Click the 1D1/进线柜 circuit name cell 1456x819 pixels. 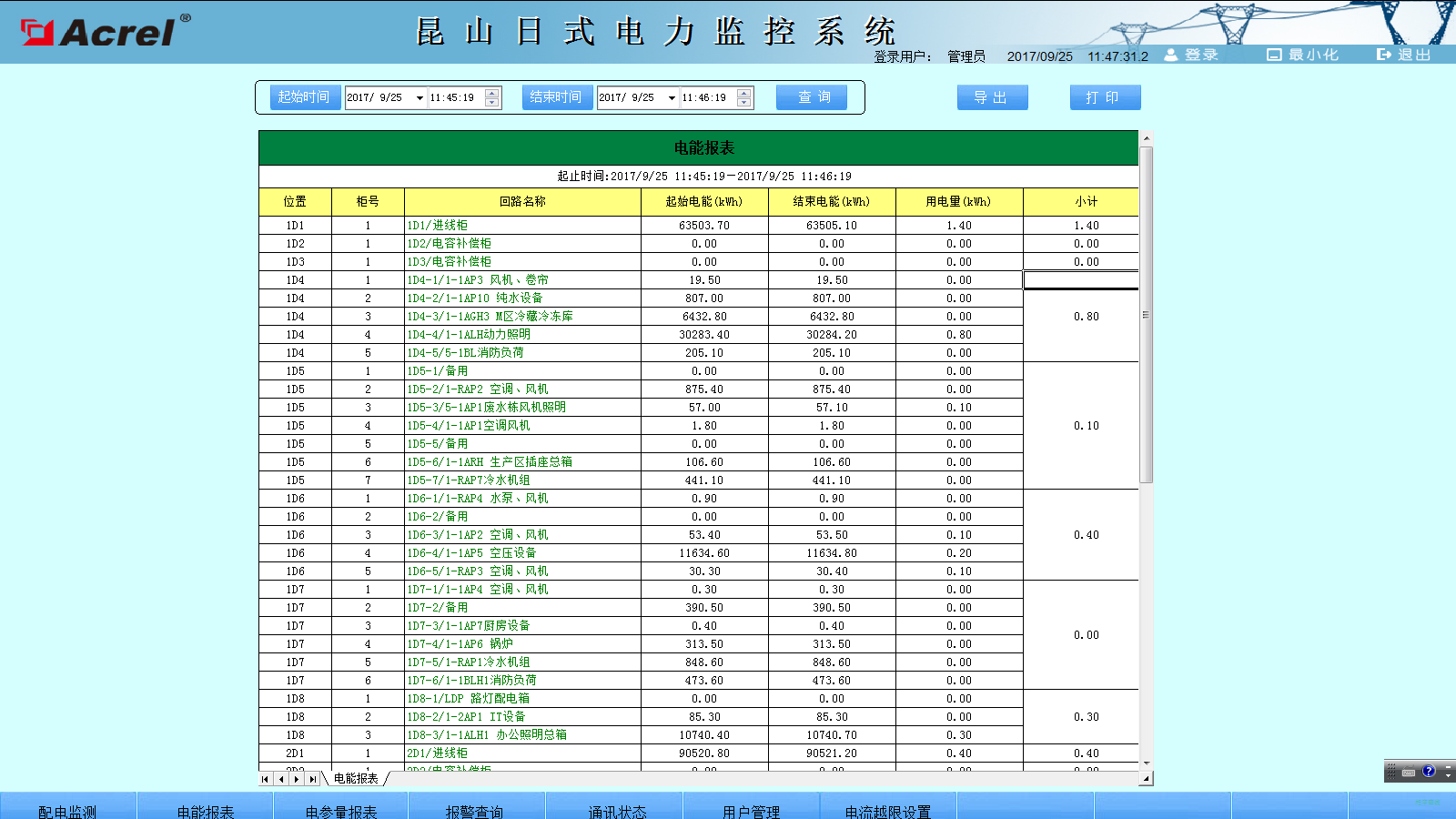coord(522,226)
